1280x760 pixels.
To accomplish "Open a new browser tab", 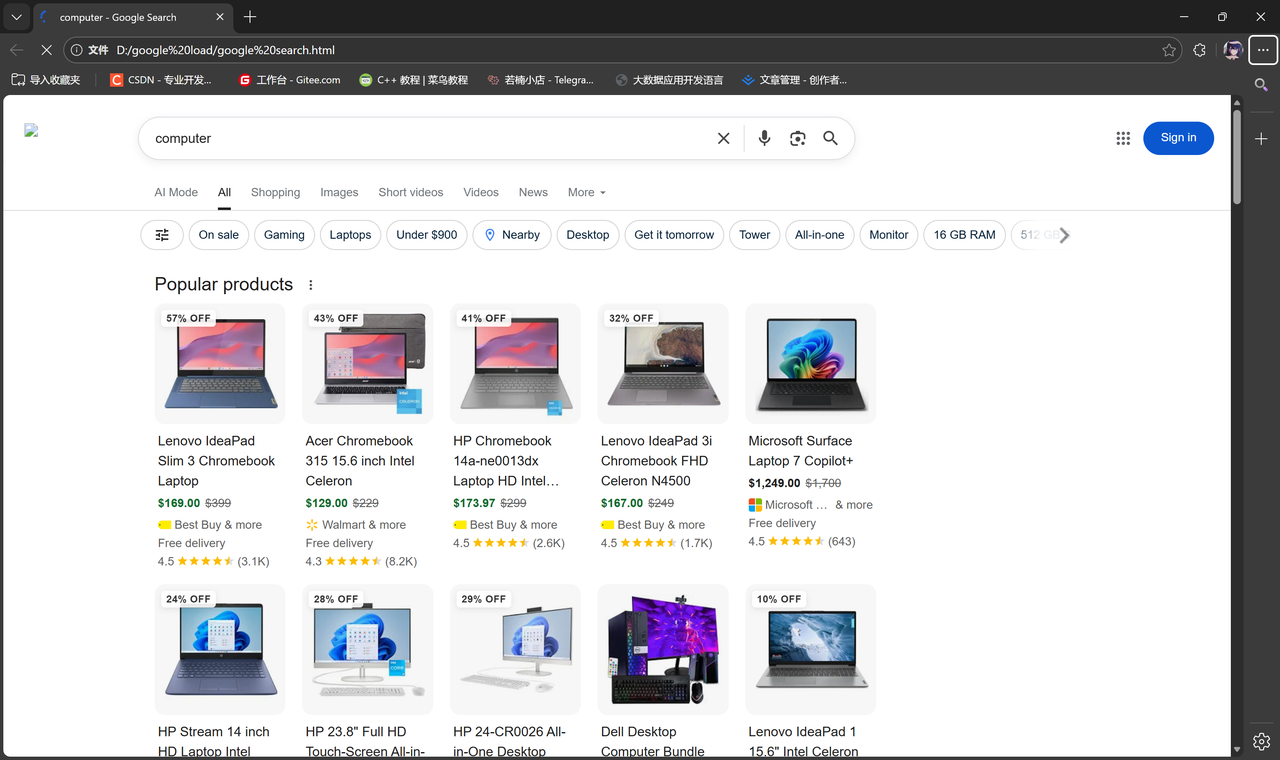I will click(250, 17).
